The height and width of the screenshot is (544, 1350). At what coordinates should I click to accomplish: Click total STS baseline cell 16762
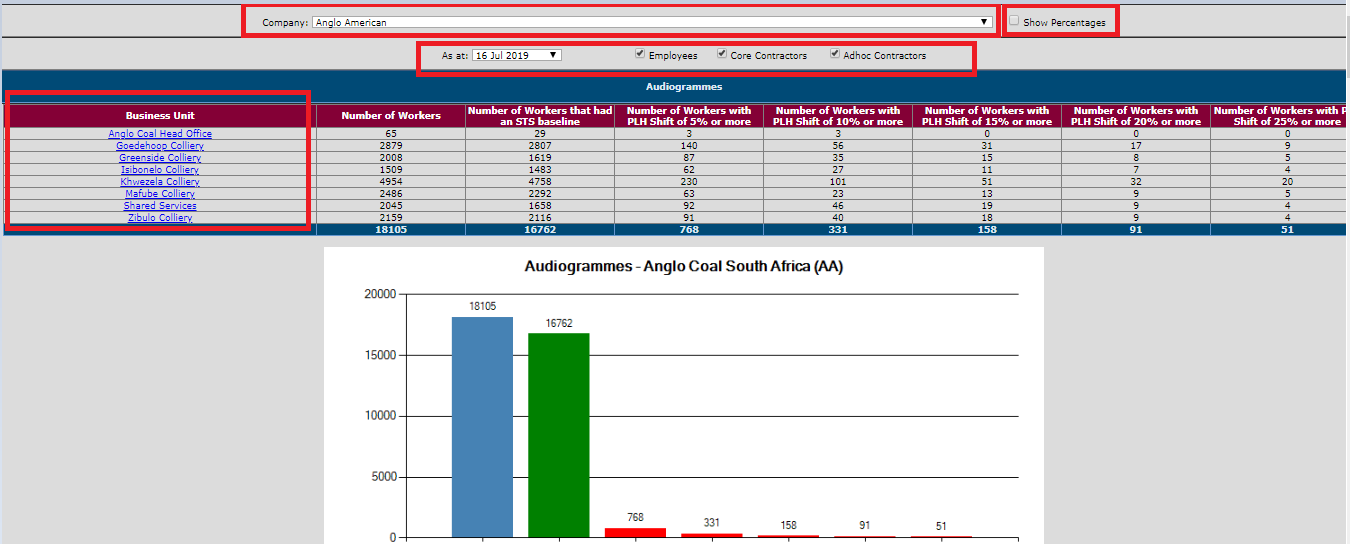pos(540,230)
